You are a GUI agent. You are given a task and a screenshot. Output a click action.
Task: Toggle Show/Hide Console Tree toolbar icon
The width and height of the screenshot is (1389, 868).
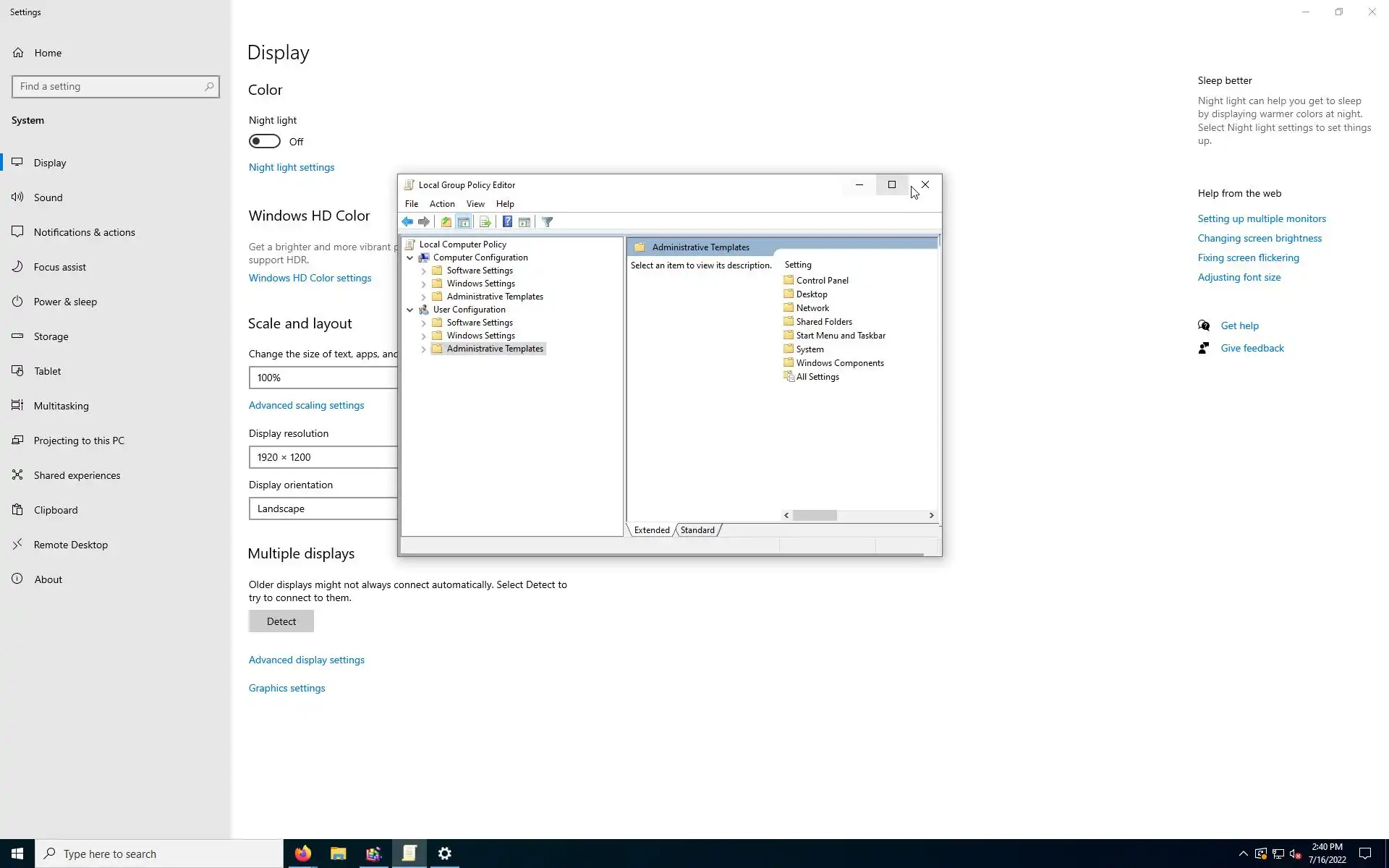464,222
